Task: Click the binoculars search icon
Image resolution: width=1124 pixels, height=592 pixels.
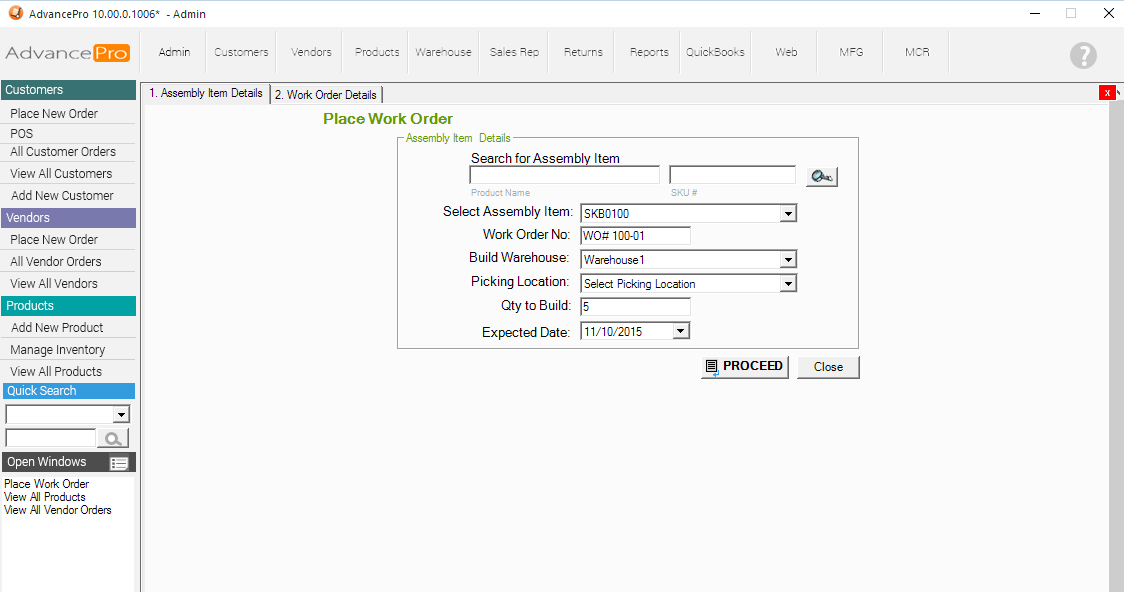Action: 822,177
